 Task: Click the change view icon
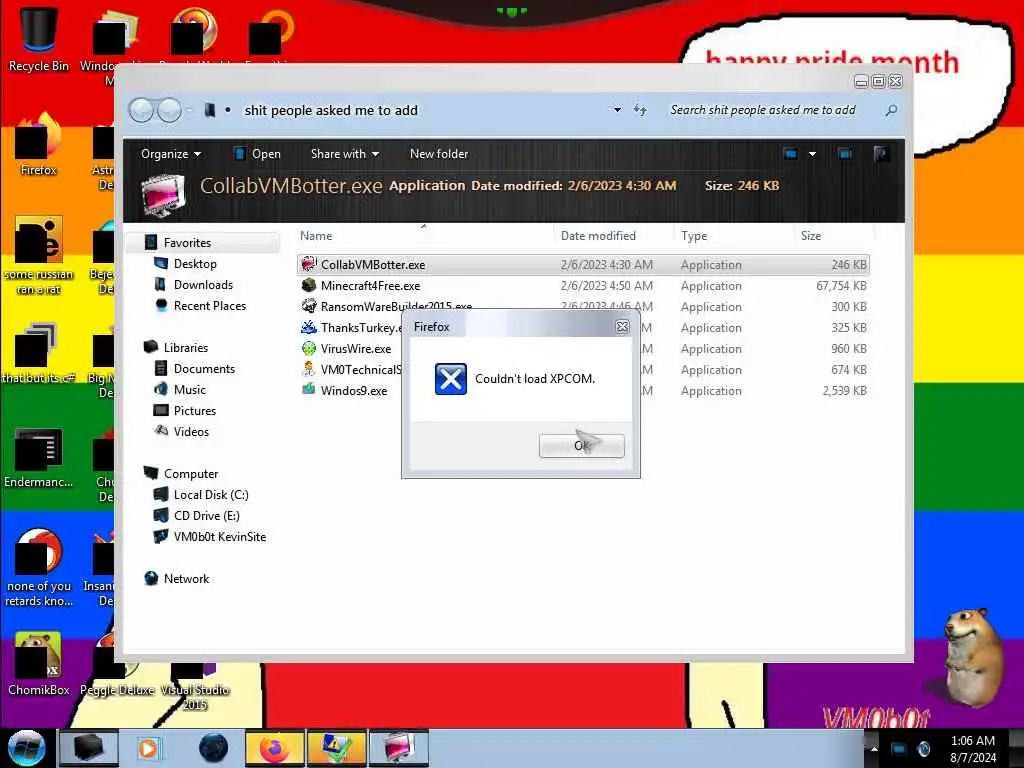pos(790,154)
